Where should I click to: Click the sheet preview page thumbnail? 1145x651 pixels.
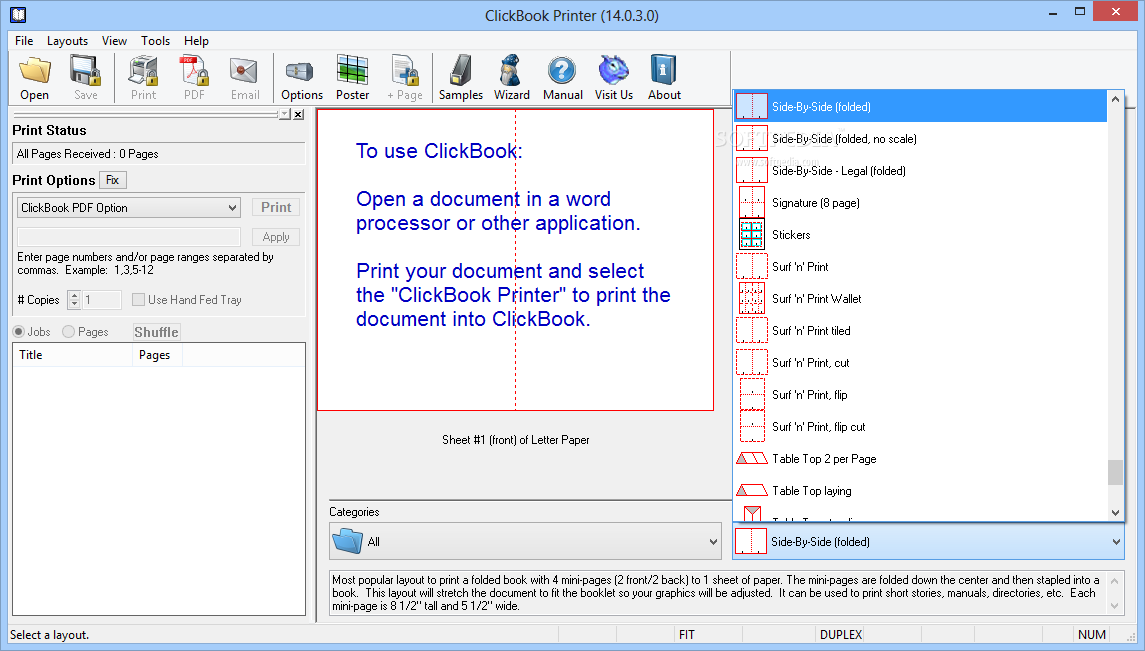[x=516, y=260]
